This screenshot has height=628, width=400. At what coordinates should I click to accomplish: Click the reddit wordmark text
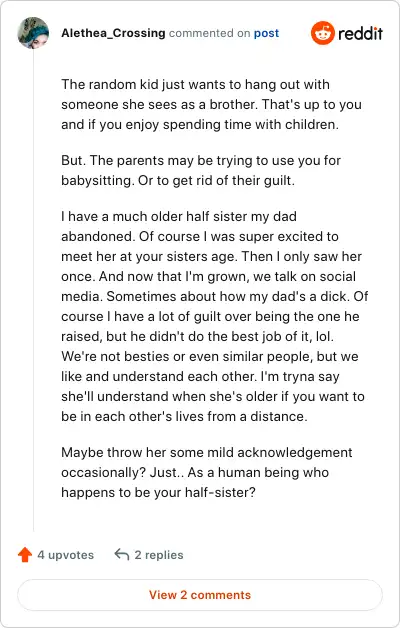[360, 33]
